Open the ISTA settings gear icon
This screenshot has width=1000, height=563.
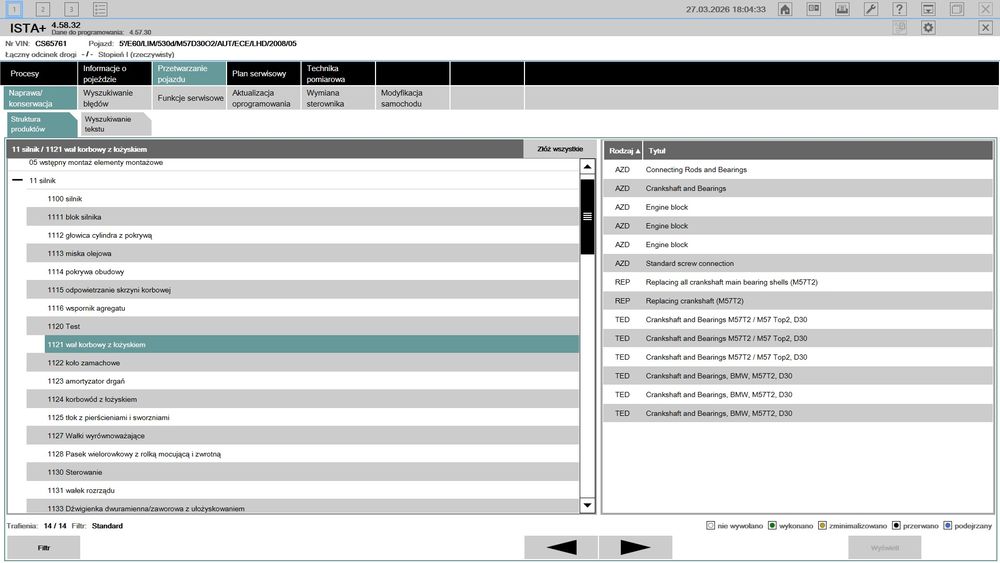tap(928, 27)
